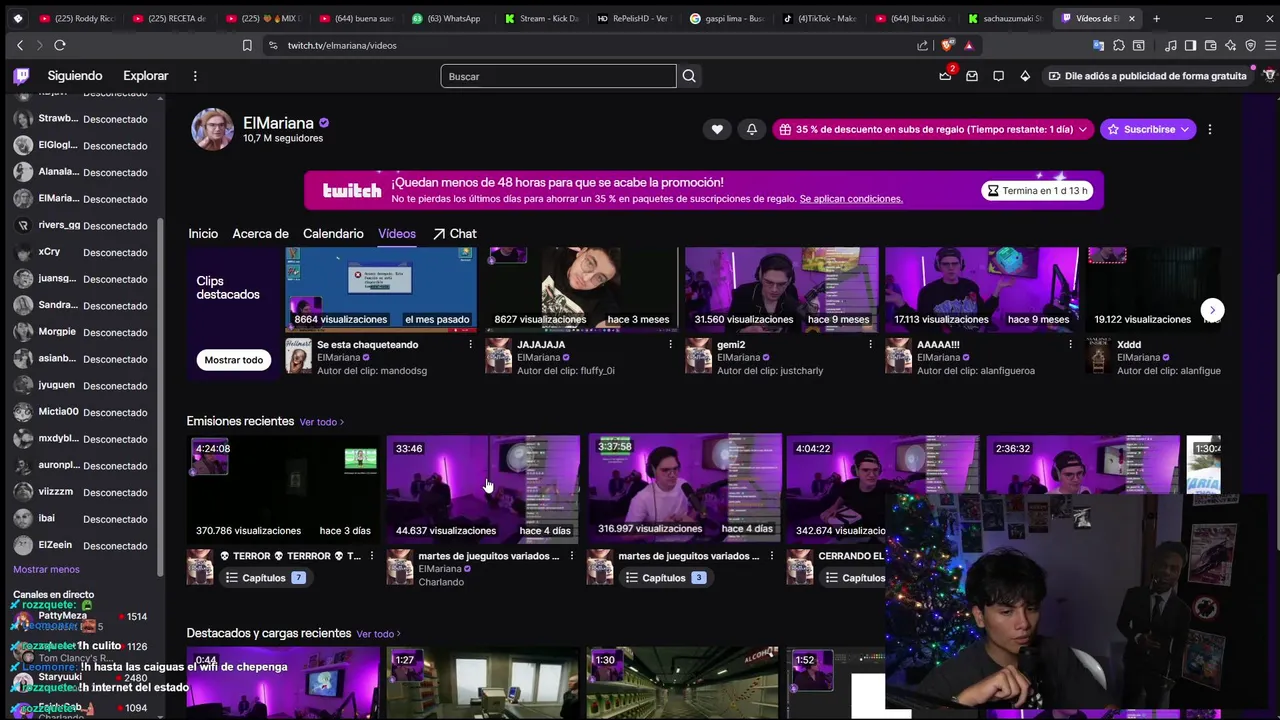The image size is (1280, 720).
Task: Open Brave Leo AI sparkle icon
Action: coord(1230,45)
